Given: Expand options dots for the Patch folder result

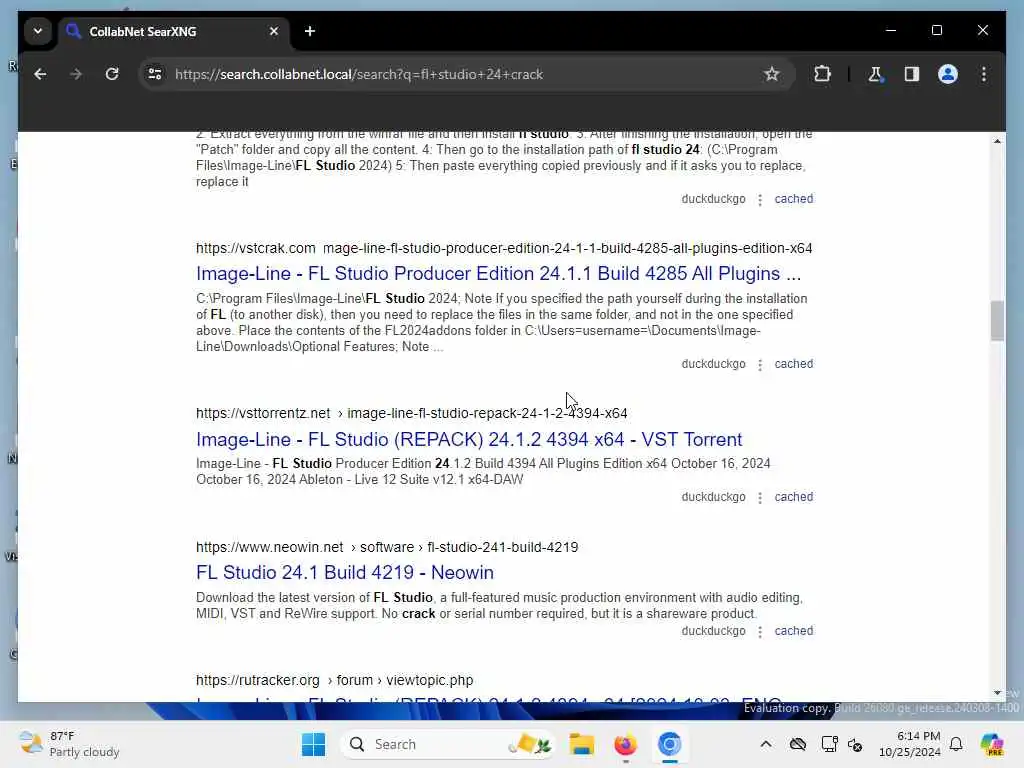Looking at the screenshot, I should pos(760,200).
